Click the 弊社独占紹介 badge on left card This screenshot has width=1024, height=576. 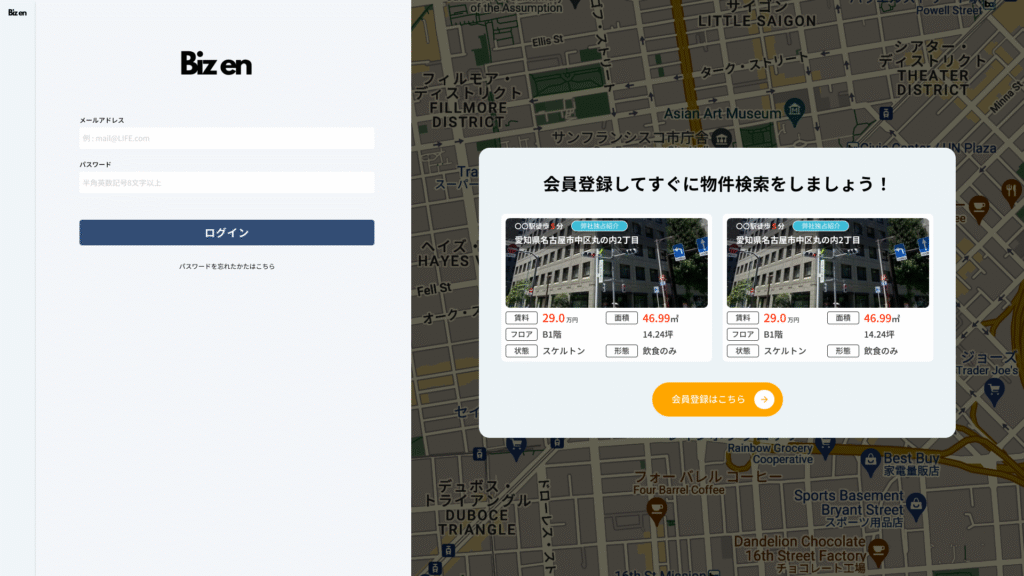point(599,226)
